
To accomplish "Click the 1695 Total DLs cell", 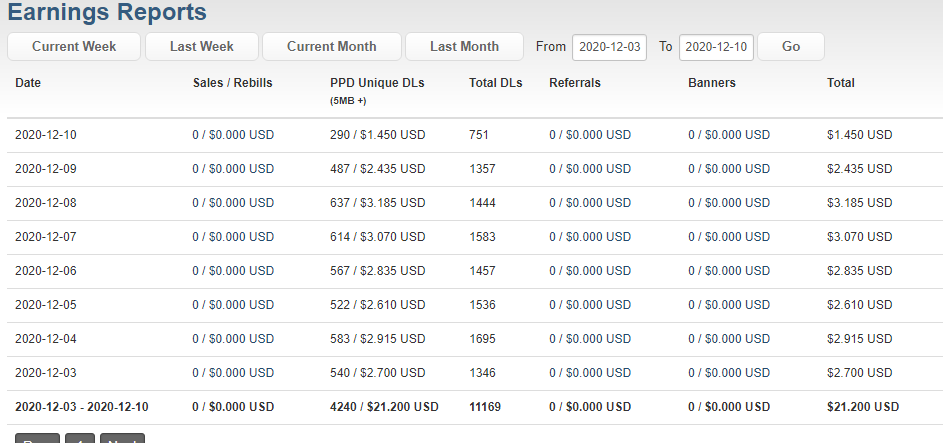I will pos(482,339).
